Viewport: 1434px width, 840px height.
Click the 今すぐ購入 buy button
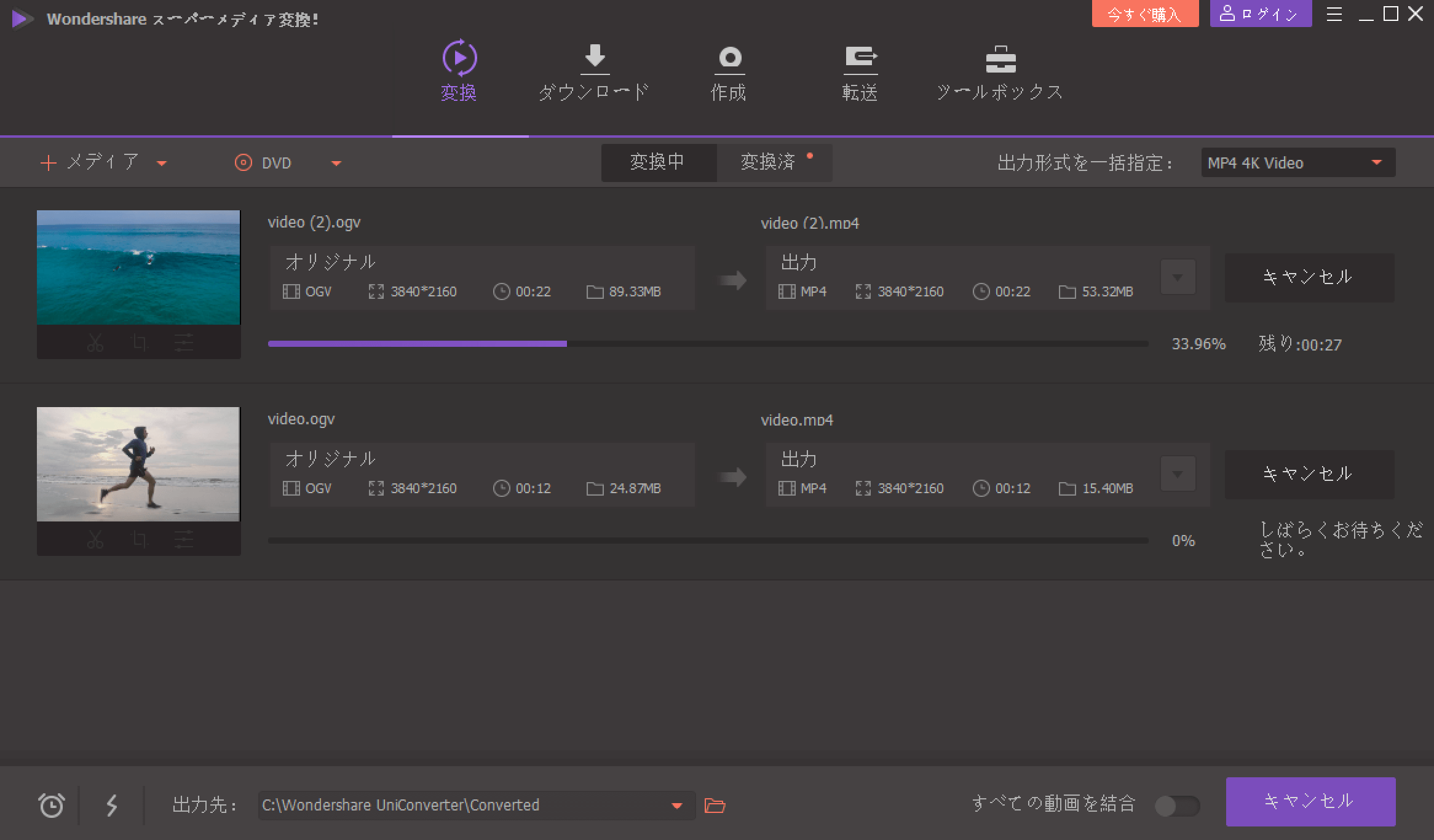1145,14
